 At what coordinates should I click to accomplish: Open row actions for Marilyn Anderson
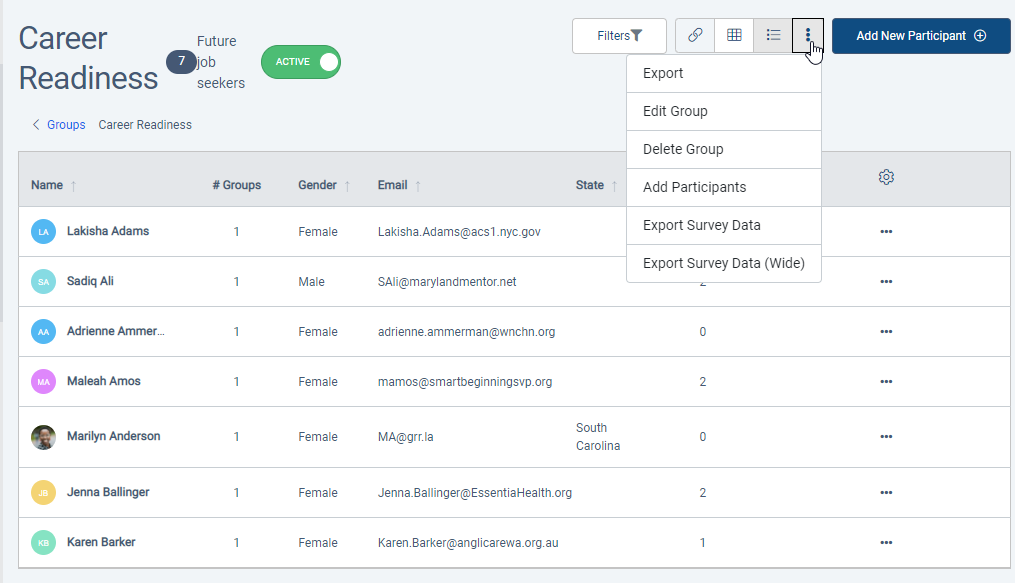[886, 436]
